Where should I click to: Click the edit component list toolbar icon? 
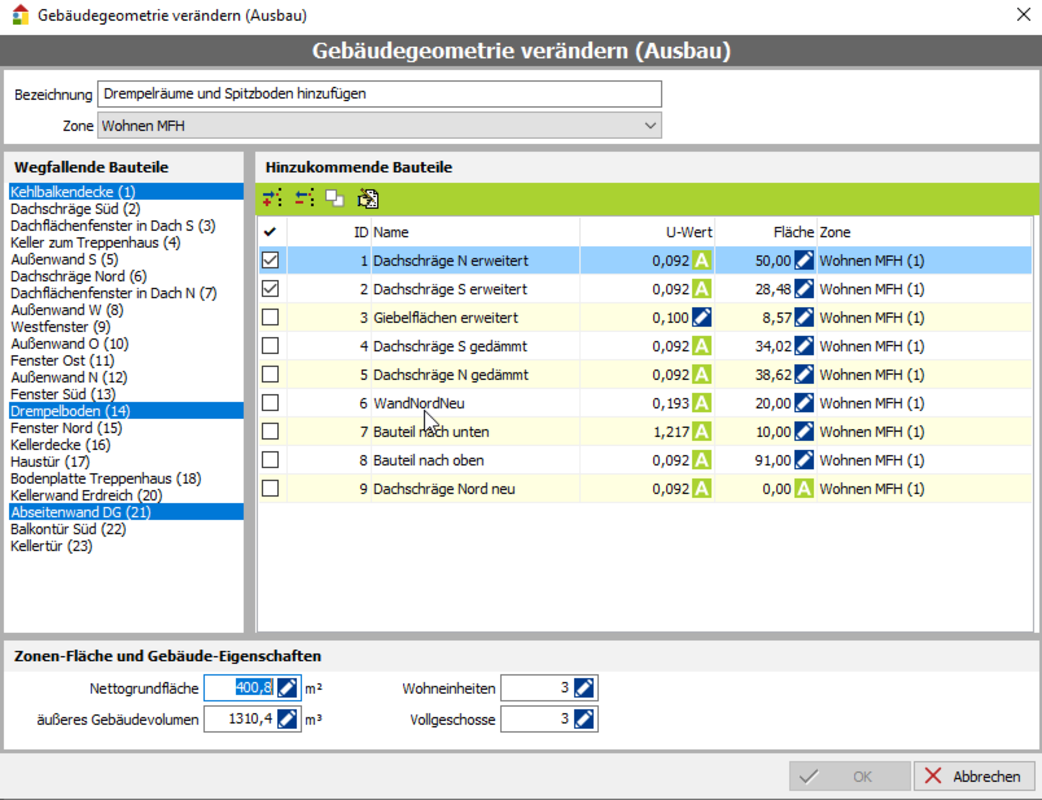click(367, 198)
